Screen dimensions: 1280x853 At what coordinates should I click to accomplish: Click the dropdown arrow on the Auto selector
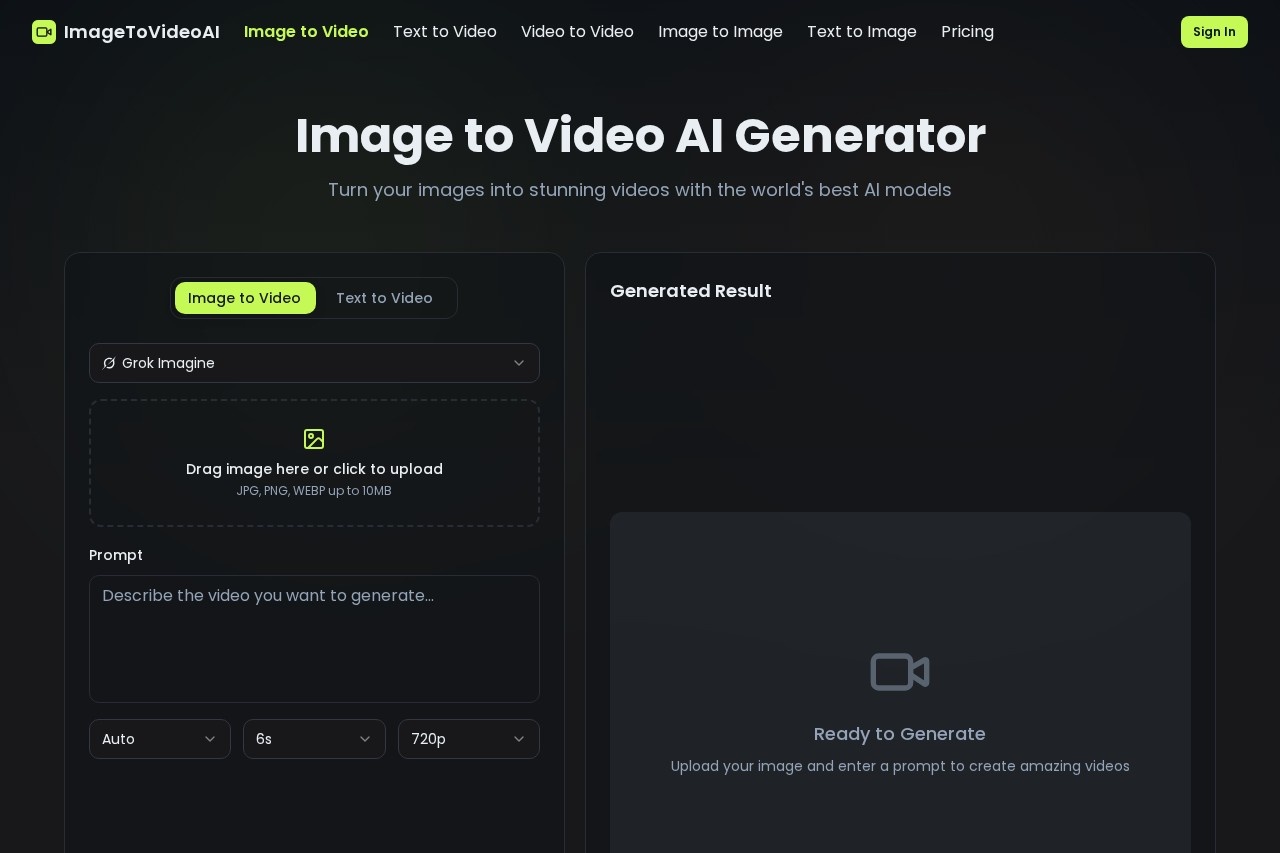tap(210, 739)
